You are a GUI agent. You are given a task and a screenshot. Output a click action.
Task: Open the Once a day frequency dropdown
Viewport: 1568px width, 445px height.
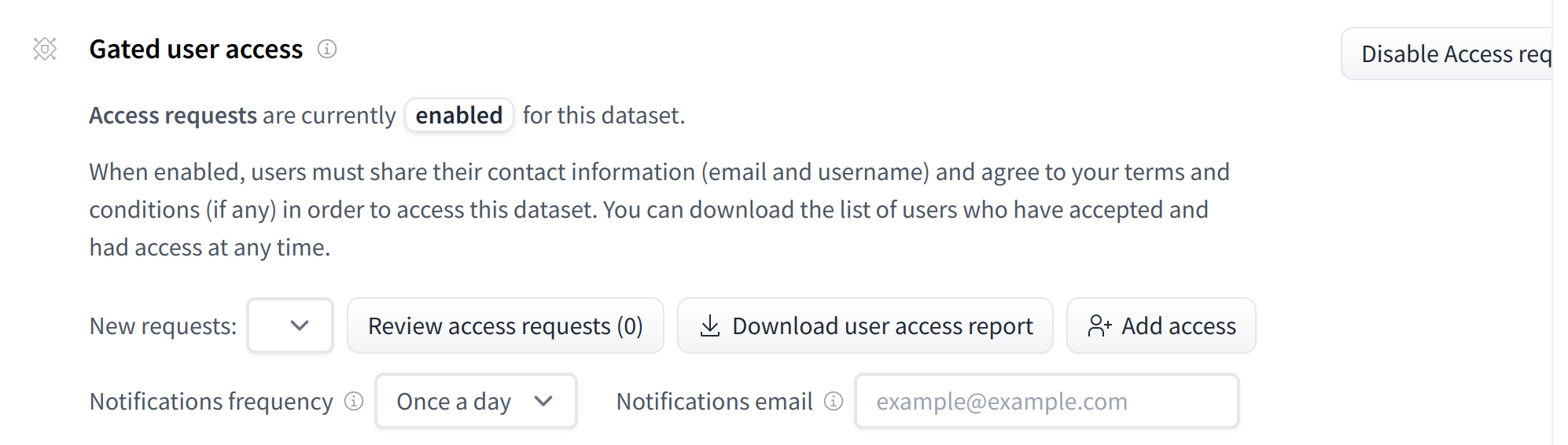[x=476, y=402]
